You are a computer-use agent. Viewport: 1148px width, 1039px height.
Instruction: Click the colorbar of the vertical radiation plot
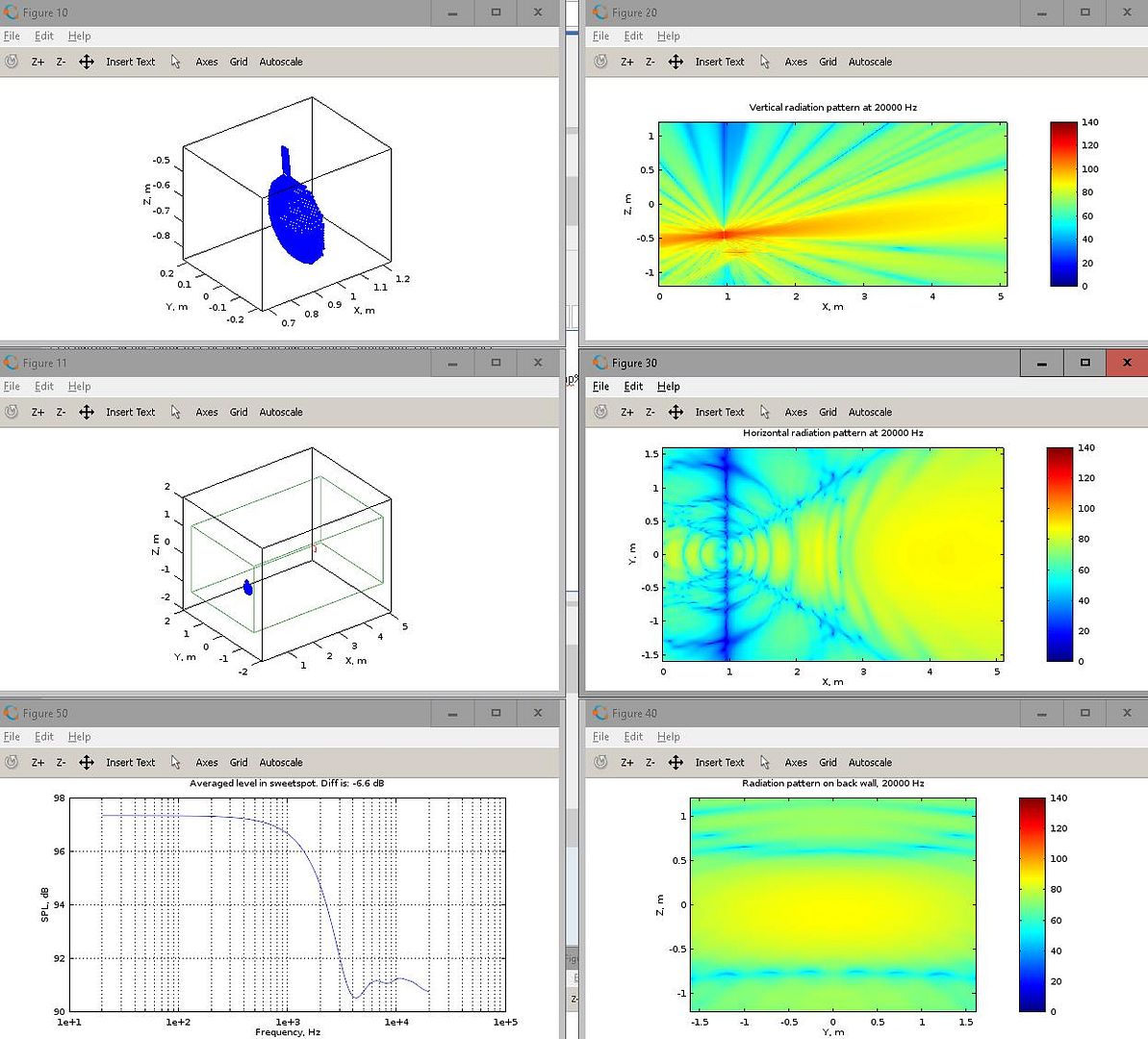click(x=1063, y=204)
